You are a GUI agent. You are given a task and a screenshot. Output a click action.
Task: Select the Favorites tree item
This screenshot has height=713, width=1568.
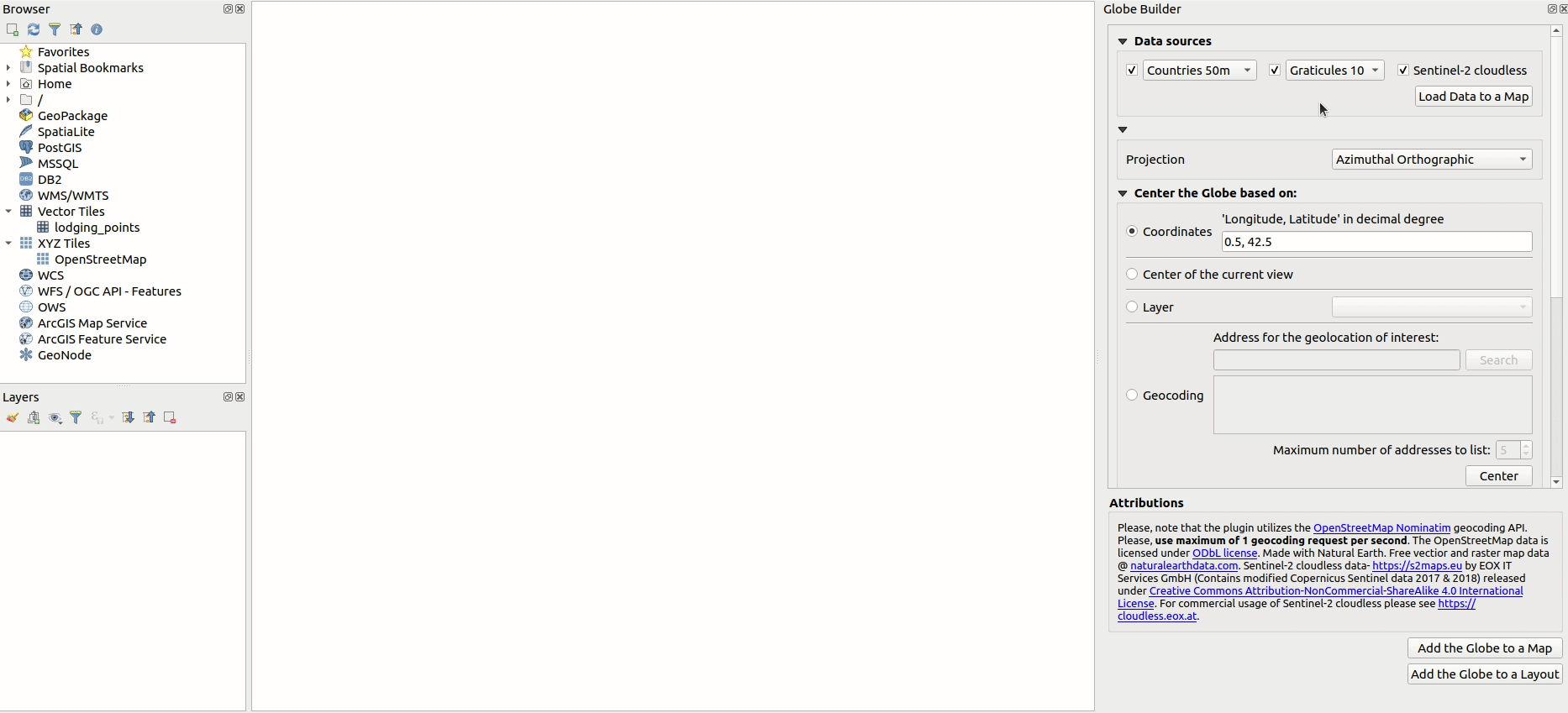tap(63, 52)
